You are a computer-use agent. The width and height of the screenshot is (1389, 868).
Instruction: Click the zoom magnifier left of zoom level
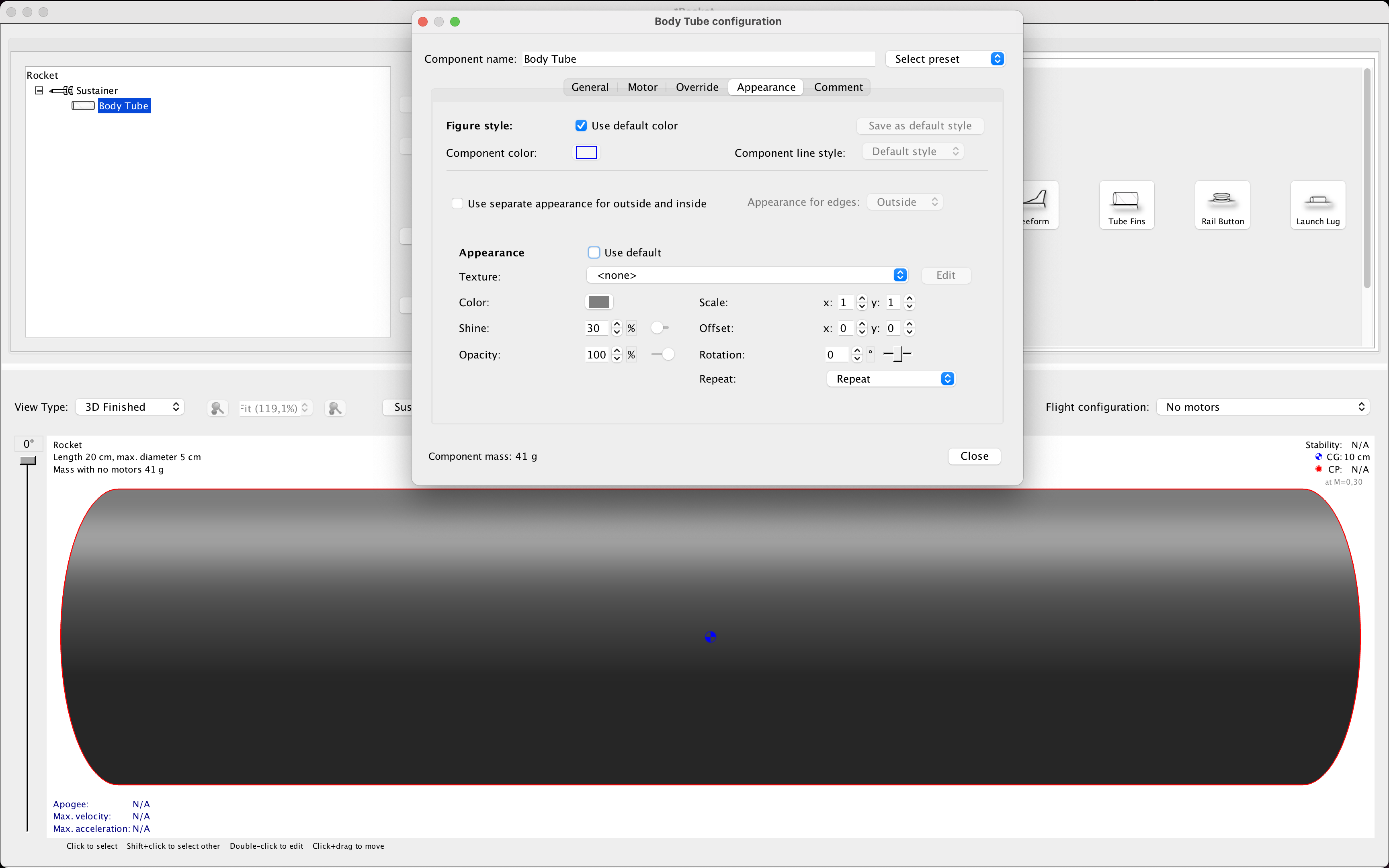click(x=217, y=407)
